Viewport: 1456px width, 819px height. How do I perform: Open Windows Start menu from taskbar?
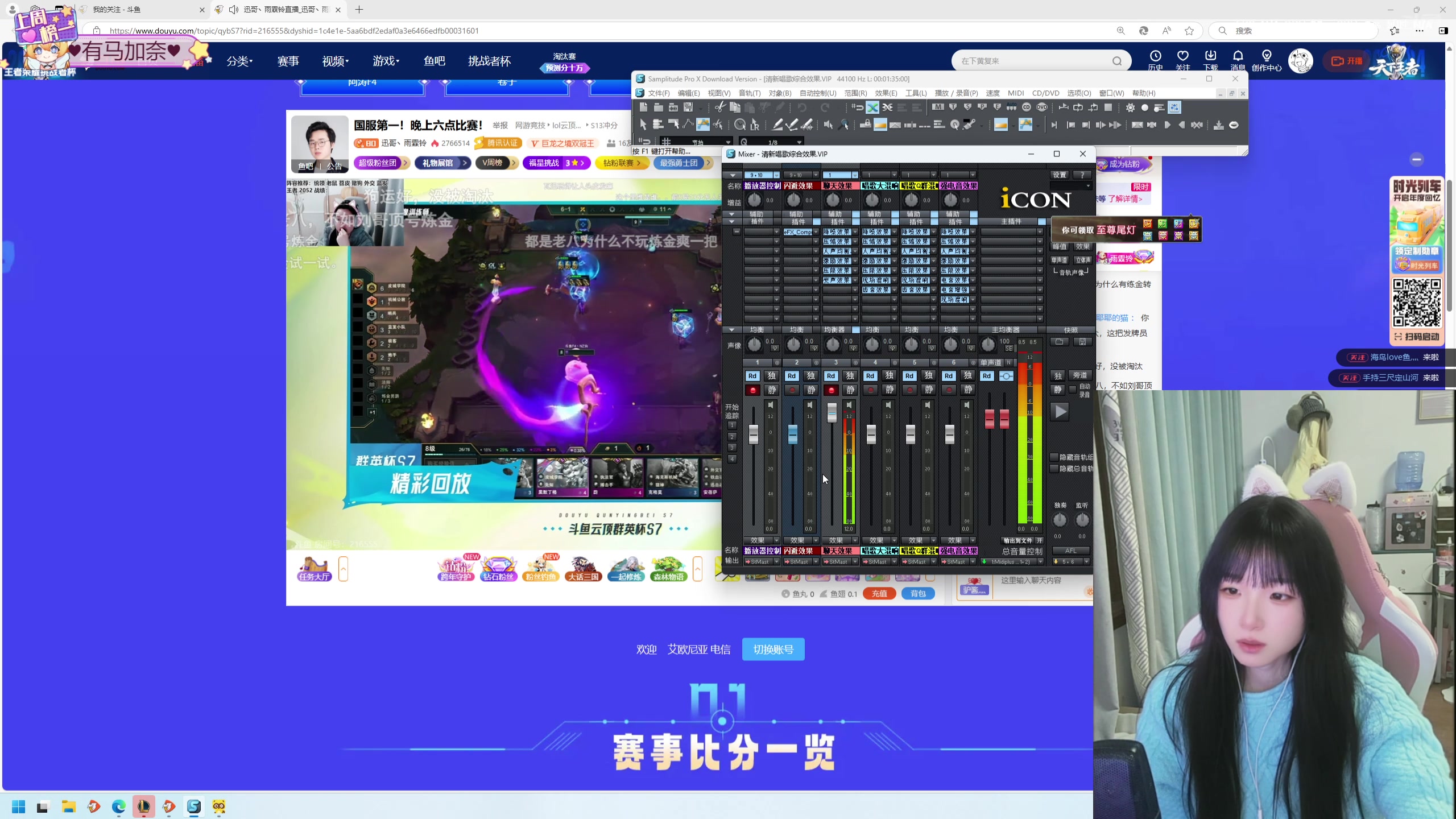[x=18, y=806]
